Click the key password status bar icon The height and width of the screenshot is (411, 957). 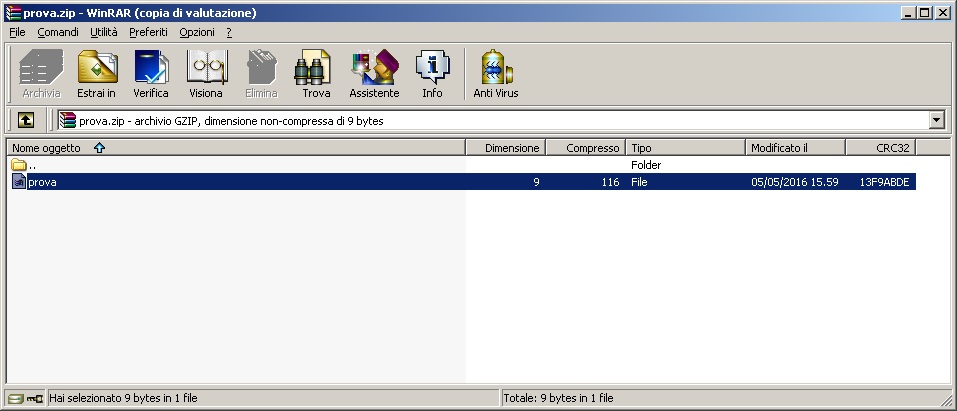pos(35,398)
